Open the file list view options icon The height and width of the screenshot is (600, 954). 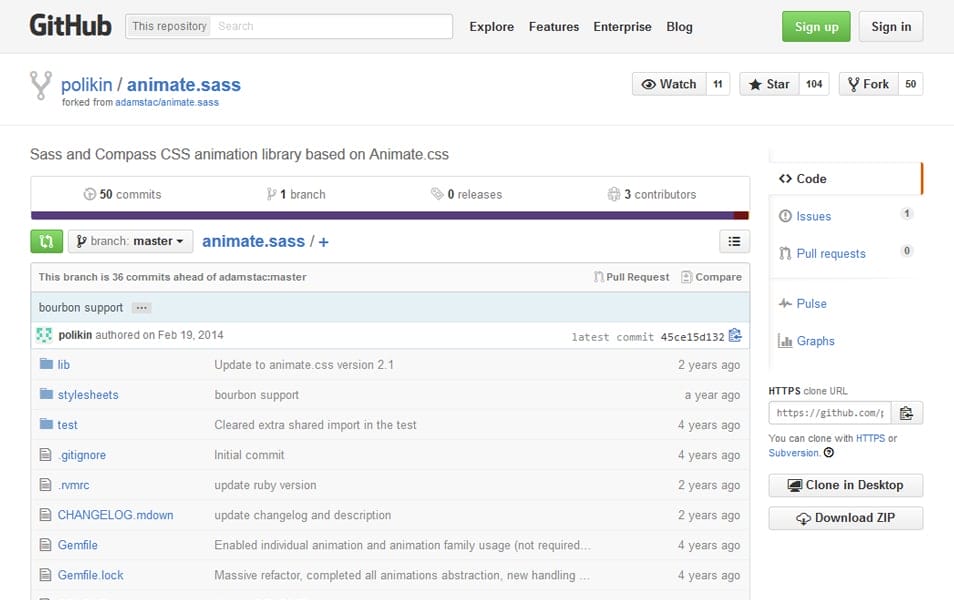point(734,241)
